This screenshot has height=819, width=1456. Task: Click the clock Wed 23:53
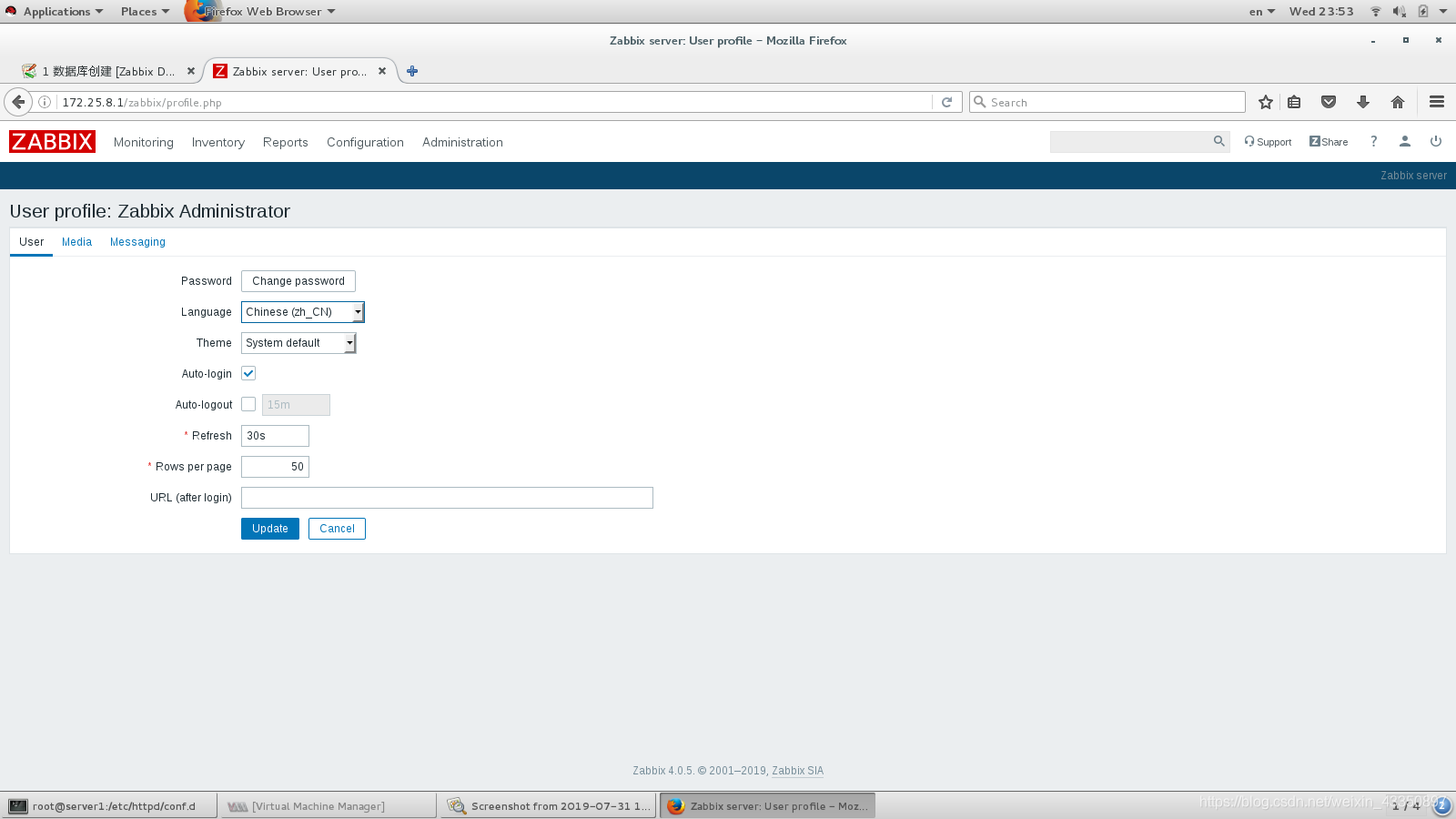[1321, 11]
